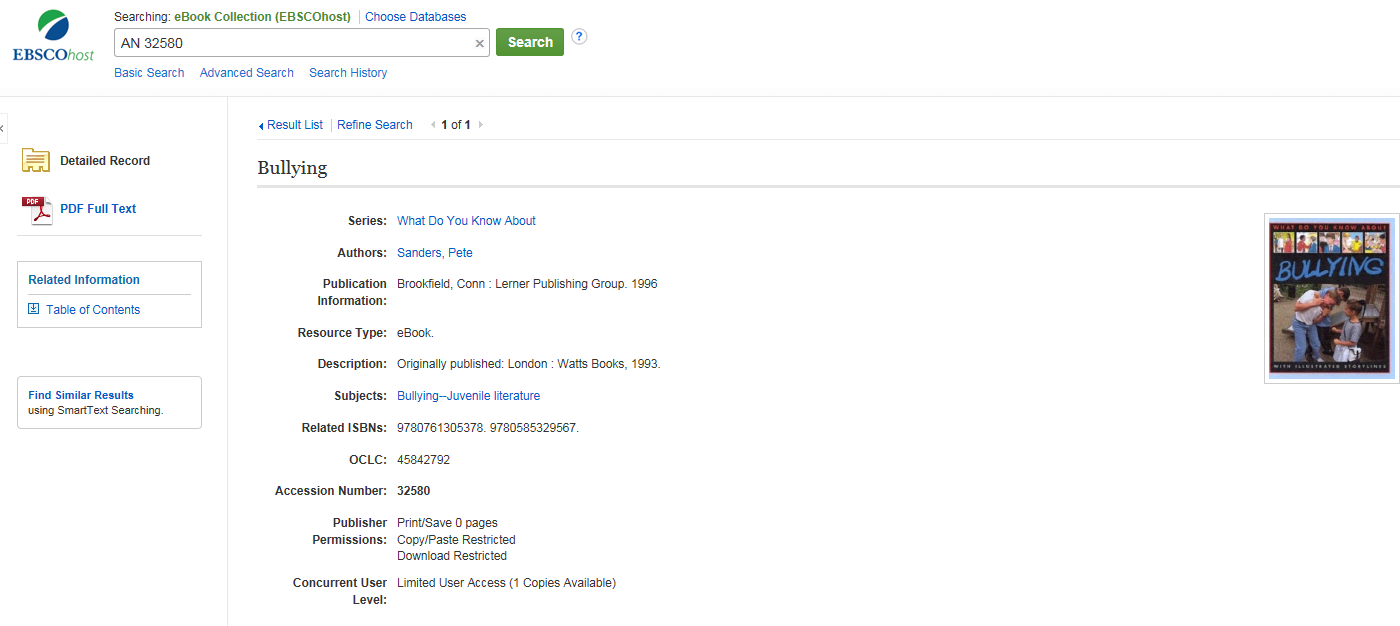Click the Table of Contents download icon

(33, 309)
